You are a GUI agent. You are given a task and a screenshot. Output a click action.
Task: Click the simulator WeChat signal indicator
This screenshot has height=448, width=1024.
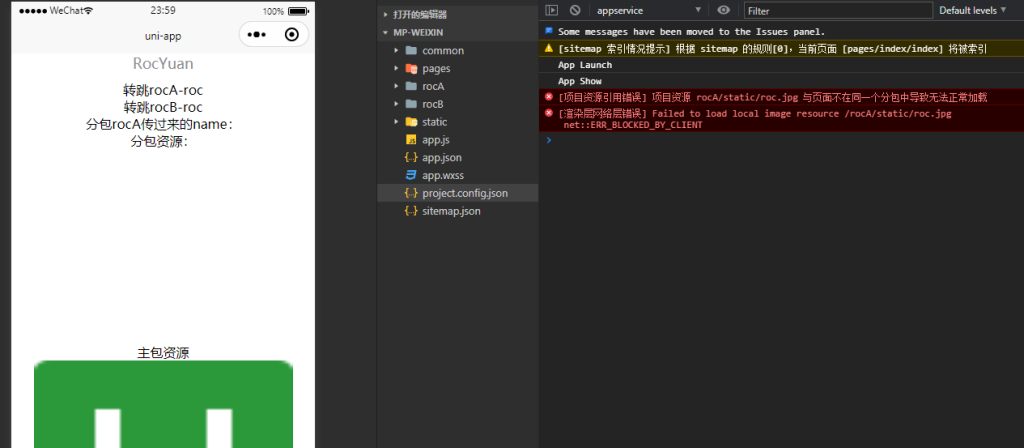56,10
